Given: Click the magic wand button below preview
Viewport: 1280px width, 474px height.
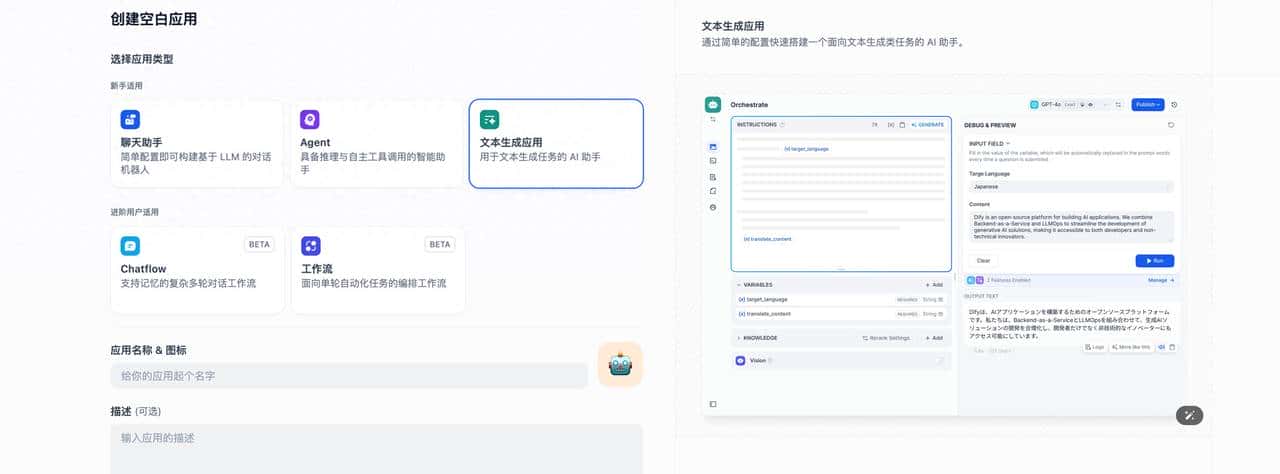Looking at the screenshot, I should (1189, 415).
